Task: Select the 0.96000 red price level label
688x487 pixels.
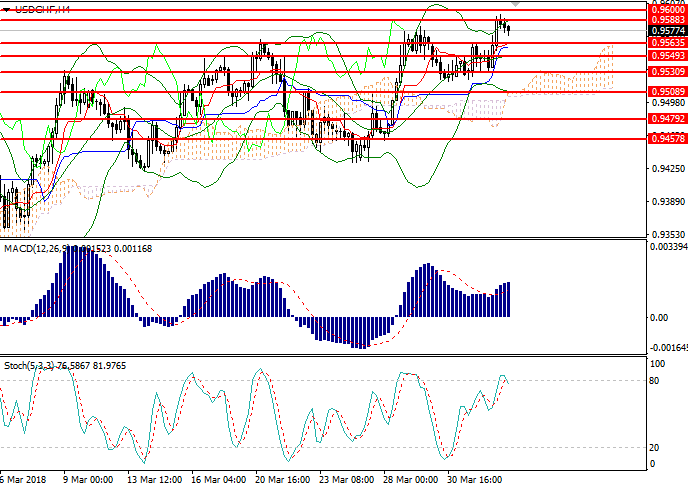Action: pyautogui.click(x=662, y=9)
